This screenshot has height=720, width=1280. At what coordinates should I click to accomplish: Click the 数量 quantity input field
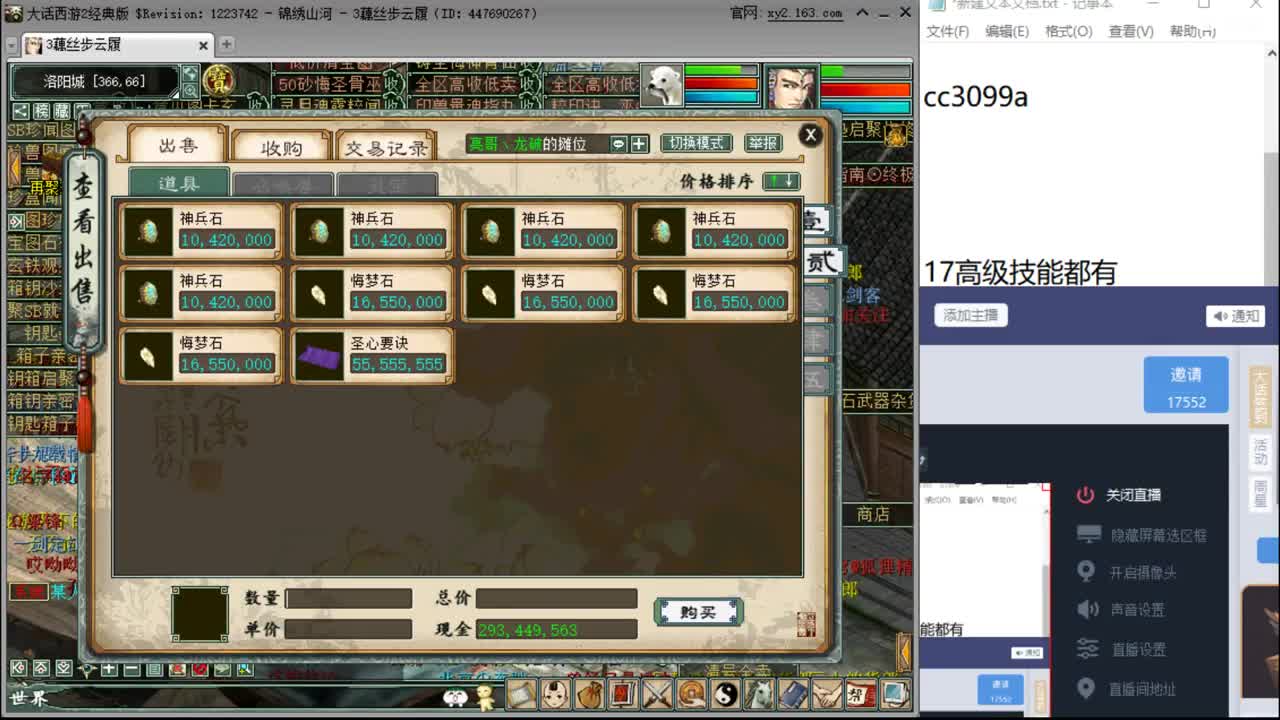coord(348,598)
